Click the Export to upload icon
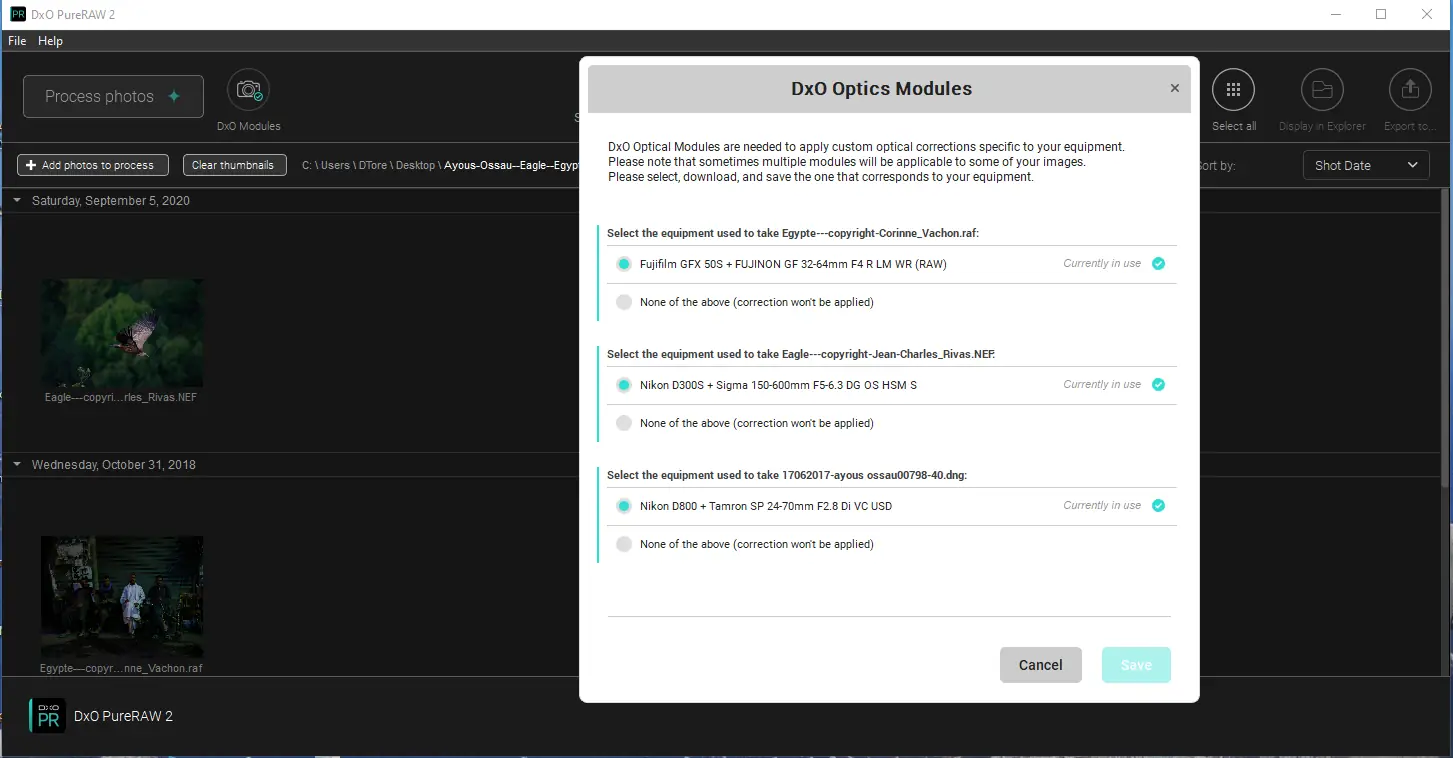1453x758 pixels. pyautogui.click(x=1410, y=91)
